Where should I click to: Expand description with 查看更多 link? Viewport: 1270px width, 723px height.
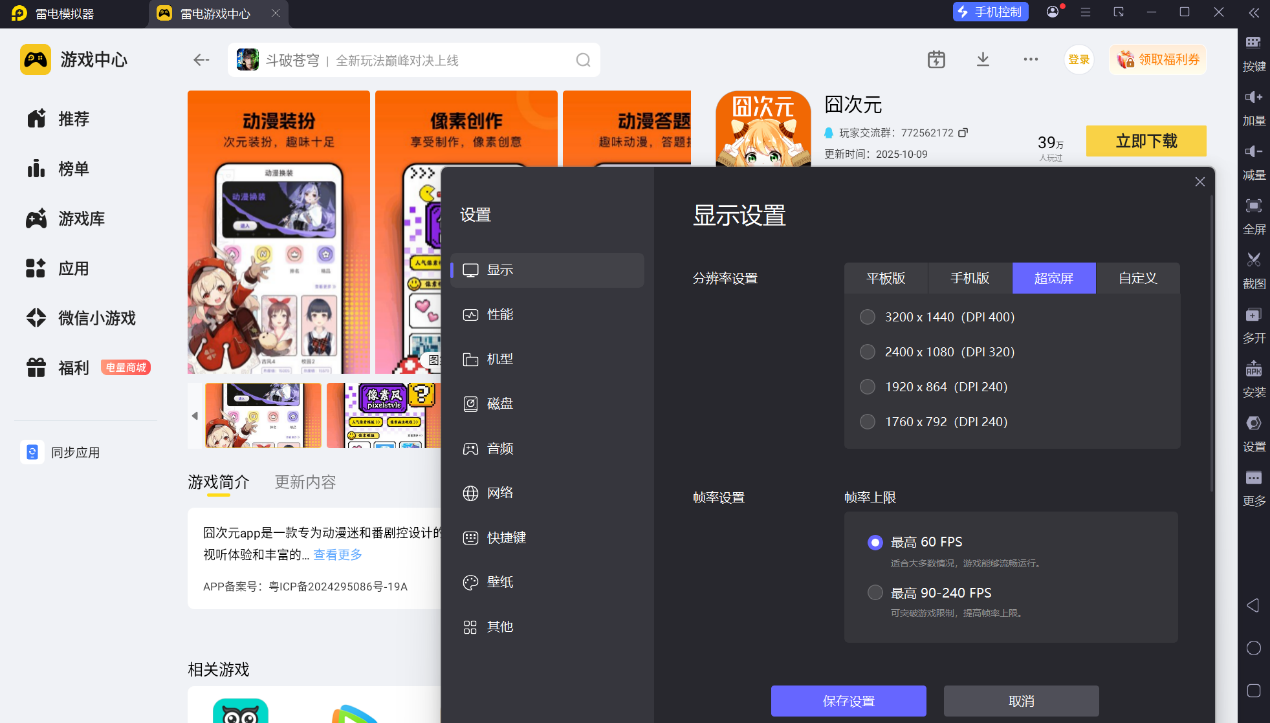pyautogui.click(x=338, y=555)
